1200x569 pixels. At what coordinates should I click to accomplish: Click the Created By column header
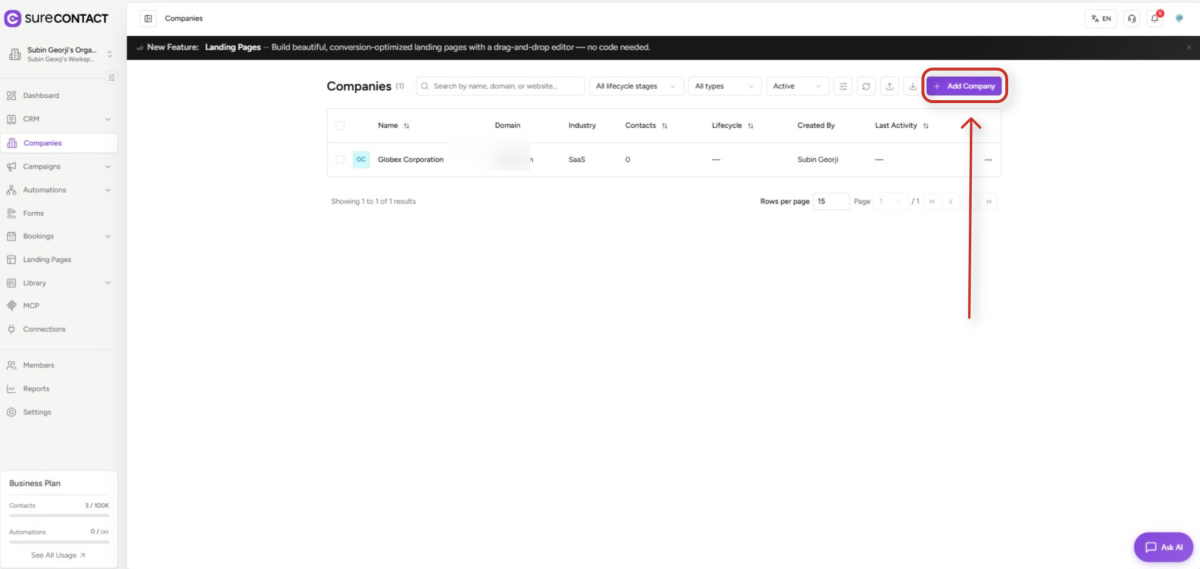coord(816,126)
